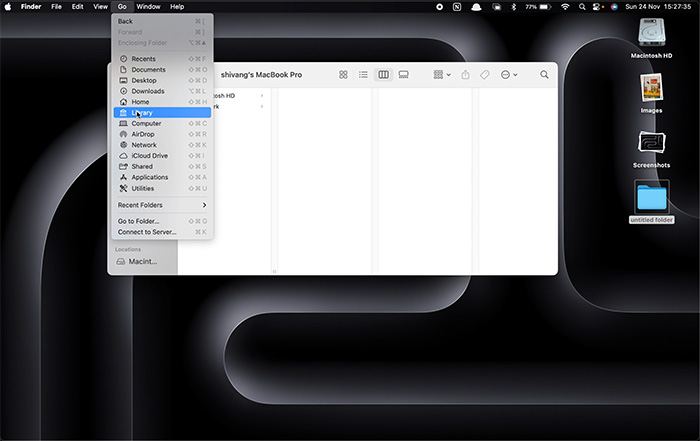Click the Finder window search icon
Image resolution: width=700 pixels, height=441 pixels.
click(544, 75)
